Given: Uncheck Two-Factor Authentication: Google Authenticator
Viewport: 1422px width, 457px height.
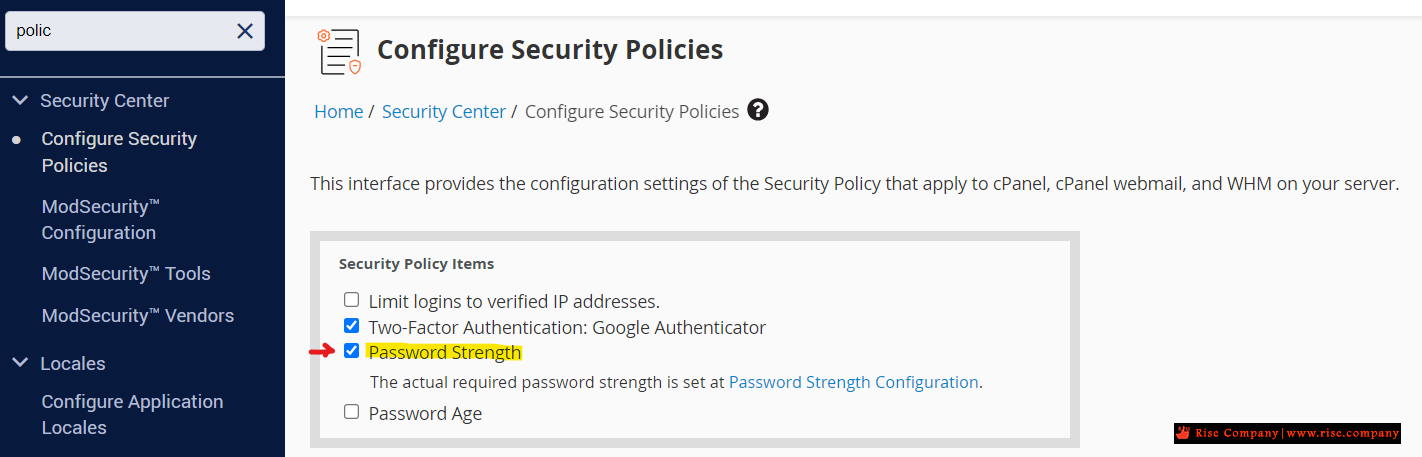Looking at the screenshot, I should [x=351, y=325].
